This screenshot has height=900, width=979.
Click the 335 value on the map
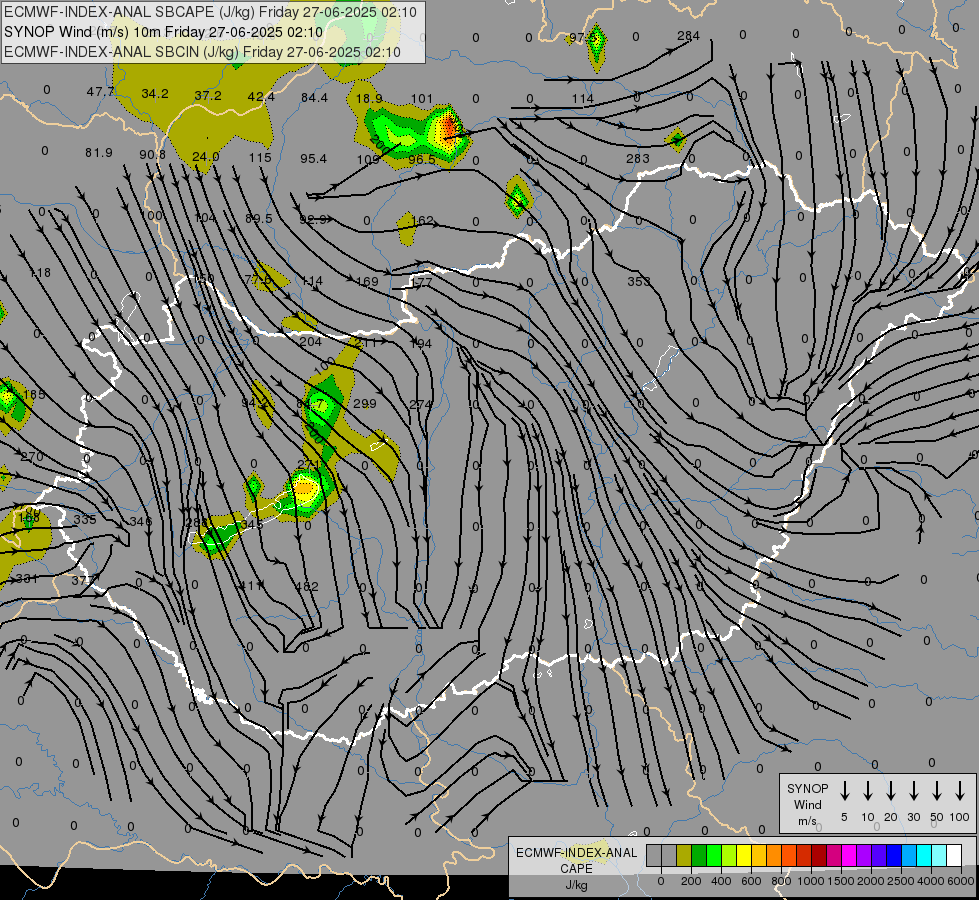click(x=85, y=520)
